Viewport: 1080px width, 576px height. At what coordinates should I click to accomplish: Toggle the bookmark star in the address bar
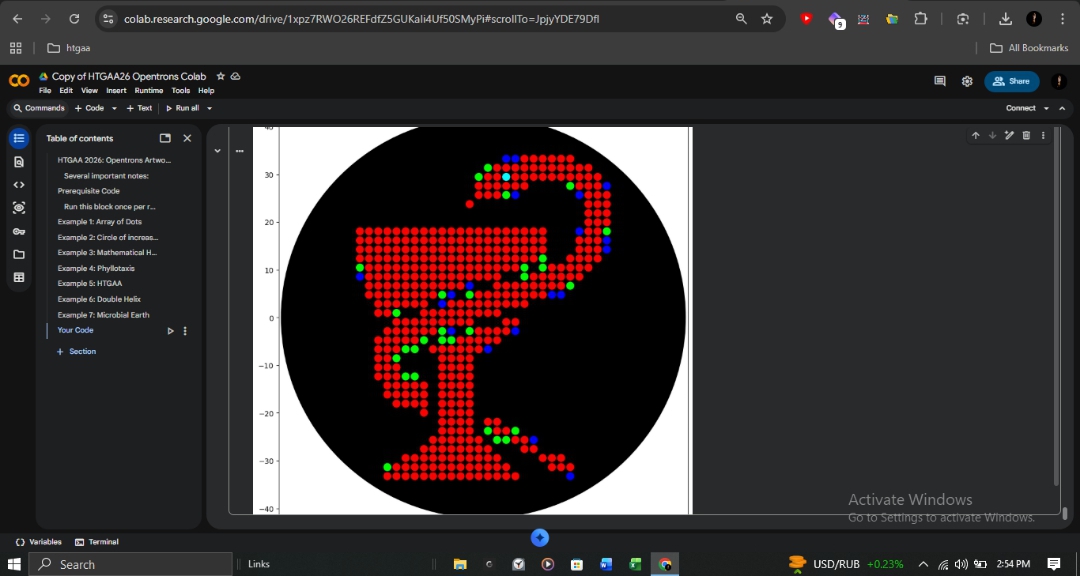click(x=769, y=18)
